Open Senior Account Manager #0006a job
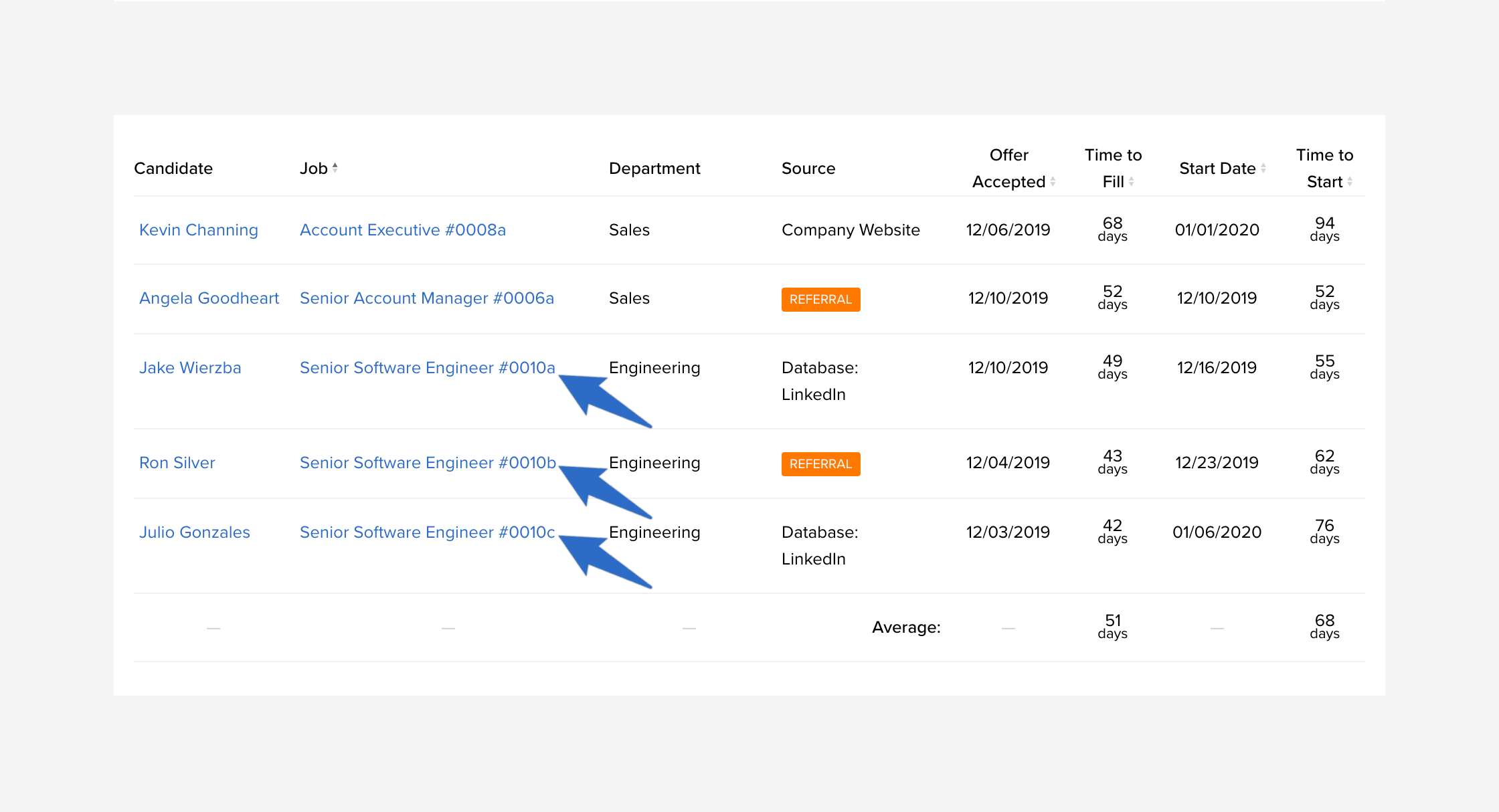 [427, 298]
